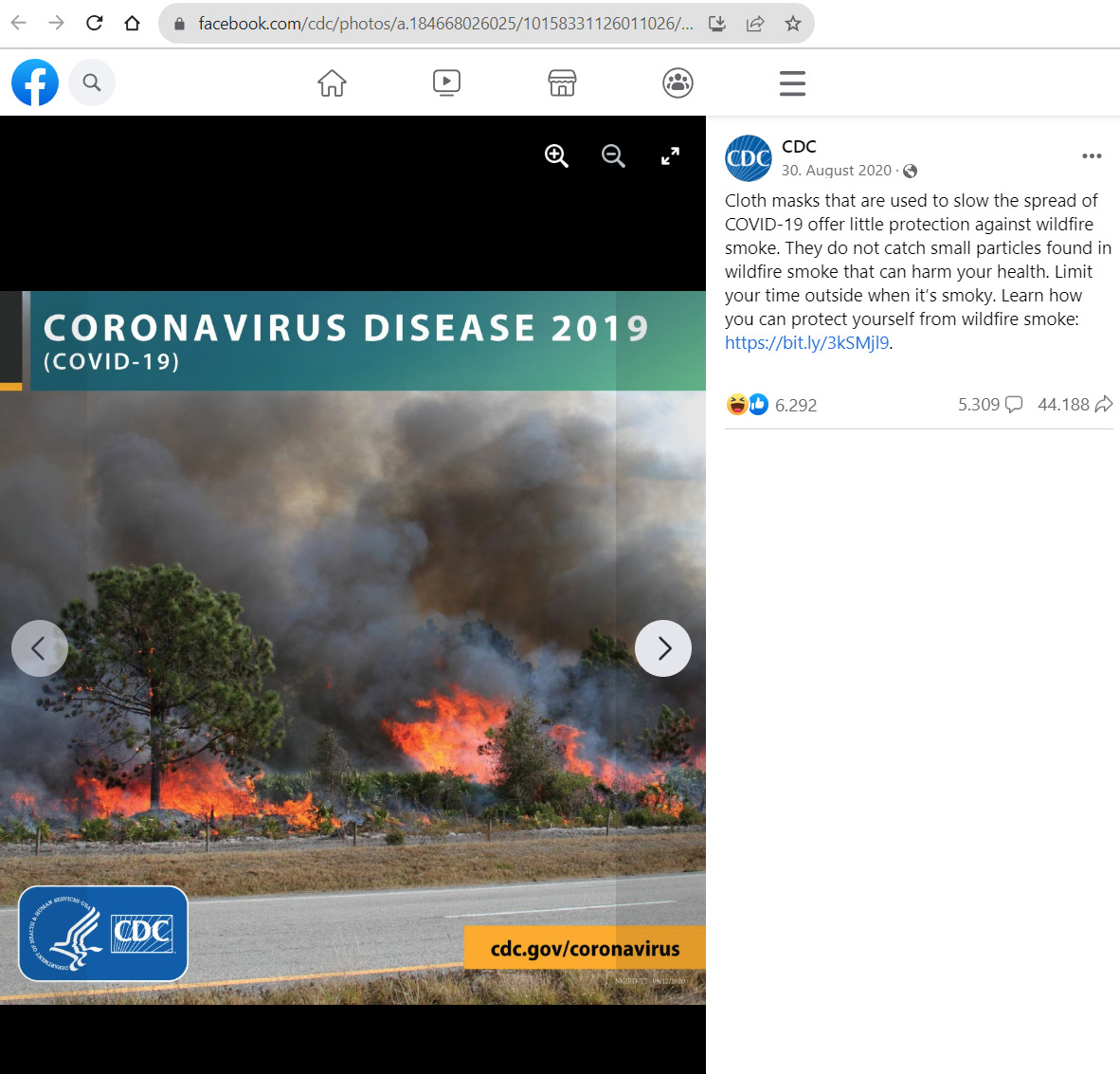Expand the 5.309 comments
The image size is (1120, 1074).
click(x=989, y=405)
